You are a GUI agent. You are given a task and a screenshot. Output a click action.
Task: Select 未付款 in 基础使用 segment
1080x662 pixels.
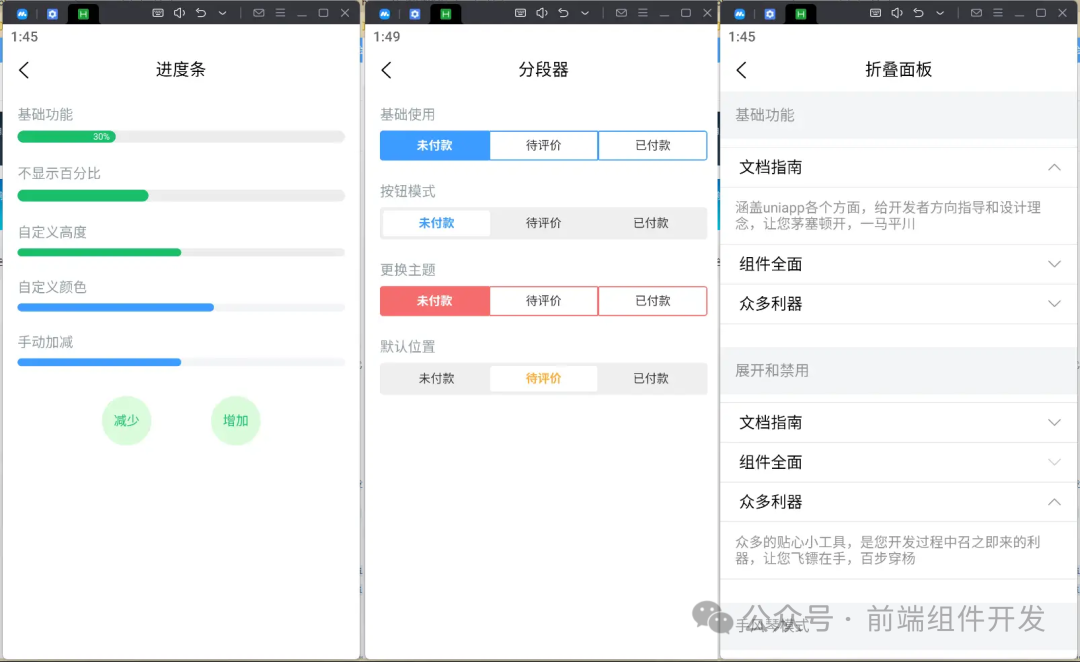[435, 145]
